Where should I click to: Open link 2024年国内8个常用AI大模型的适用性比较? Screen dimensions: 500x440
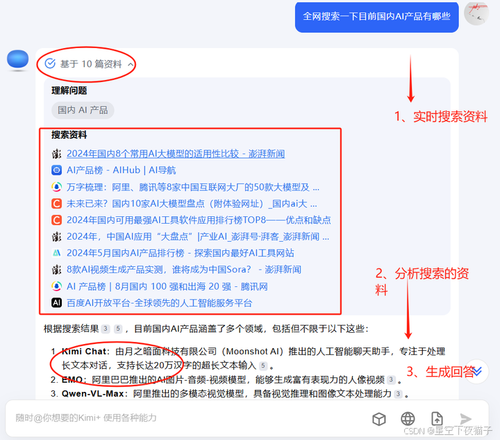[175, 154]
